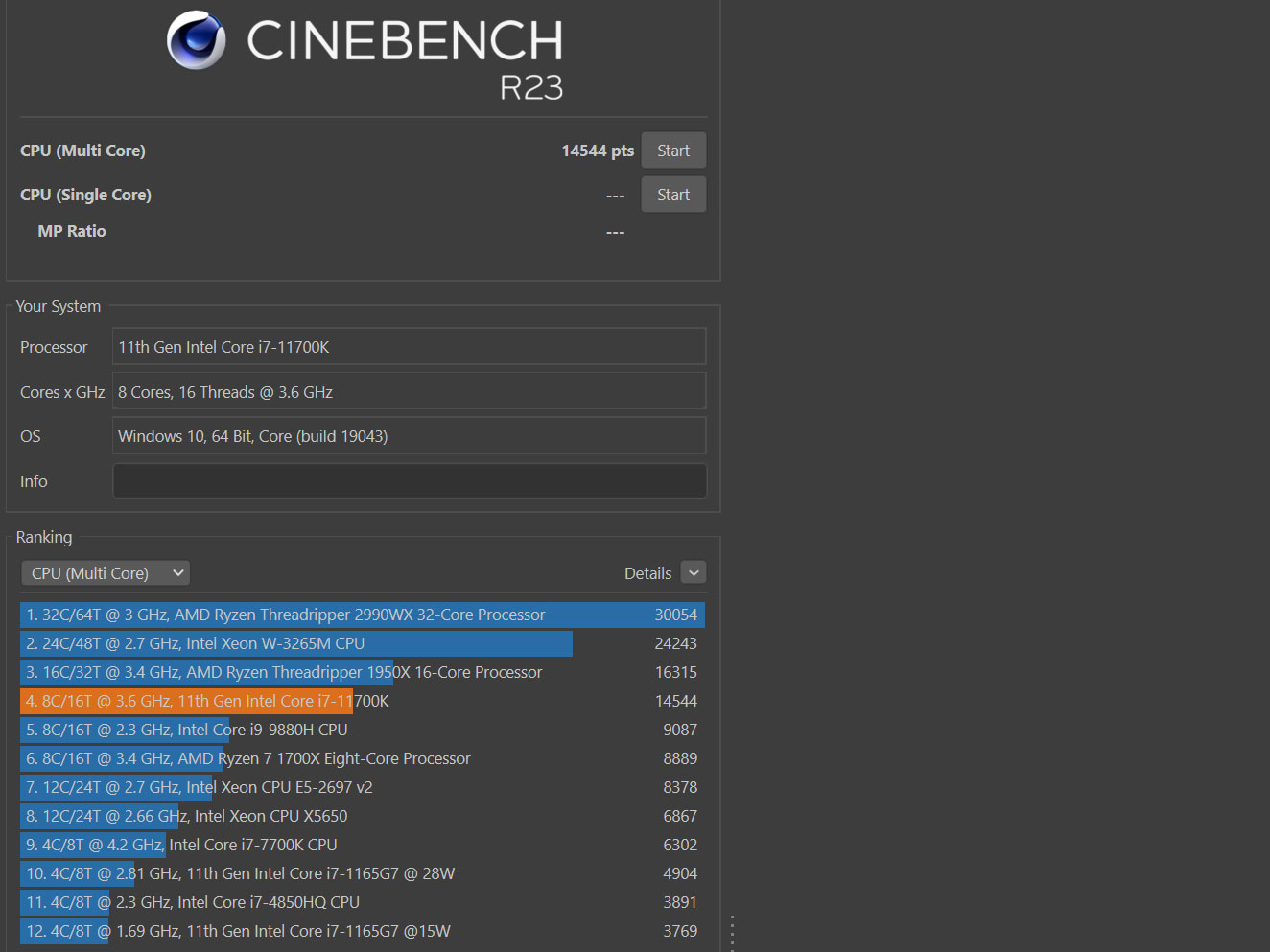Click the Details label in Ranking
The height and width of the screenshot is (952, 1270).
(647, 573)
